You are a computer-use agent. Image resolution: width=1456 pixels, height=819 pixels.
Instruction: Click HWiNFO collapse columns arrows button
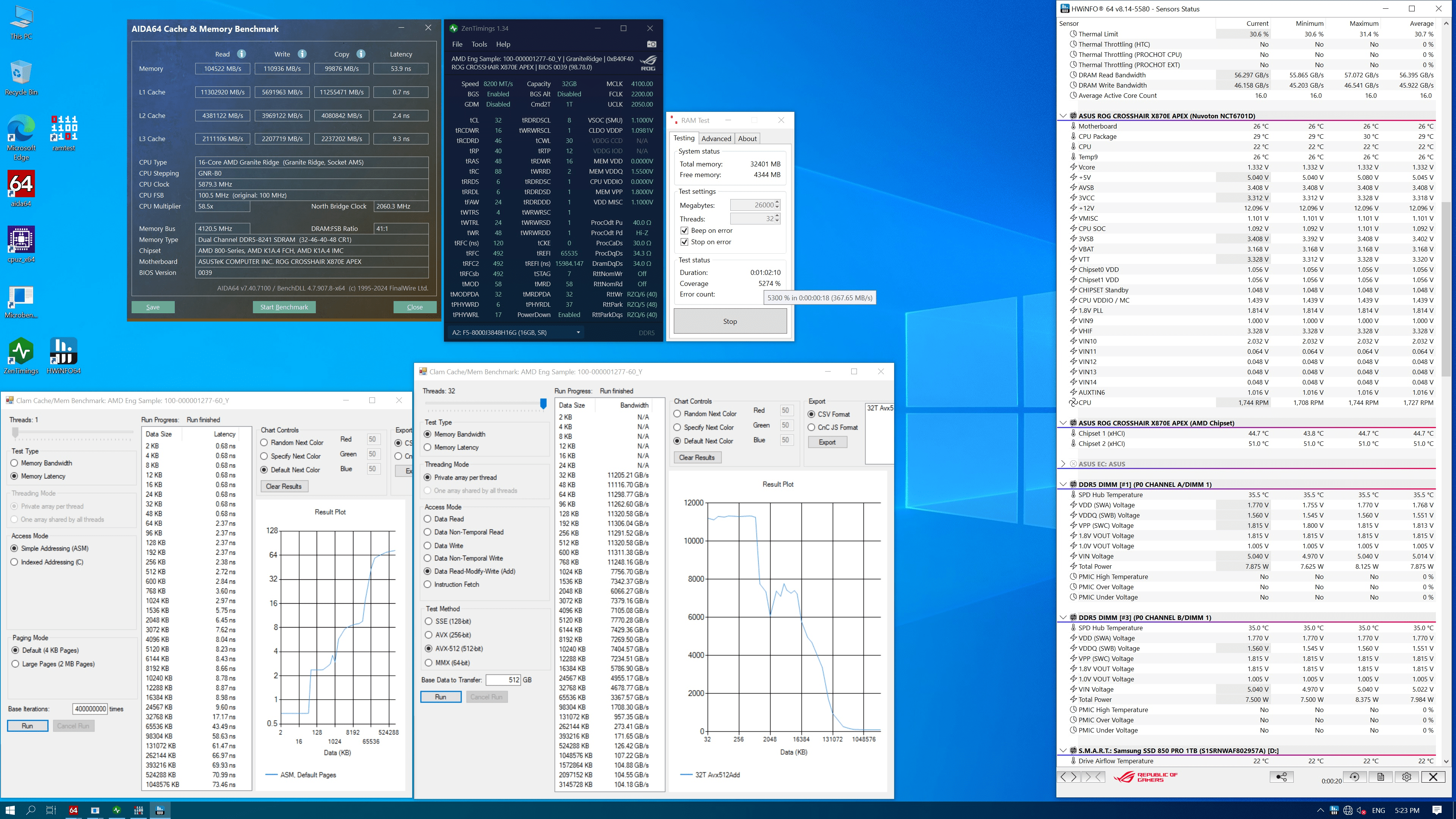pyautogui.click(x=1092, y=777)
